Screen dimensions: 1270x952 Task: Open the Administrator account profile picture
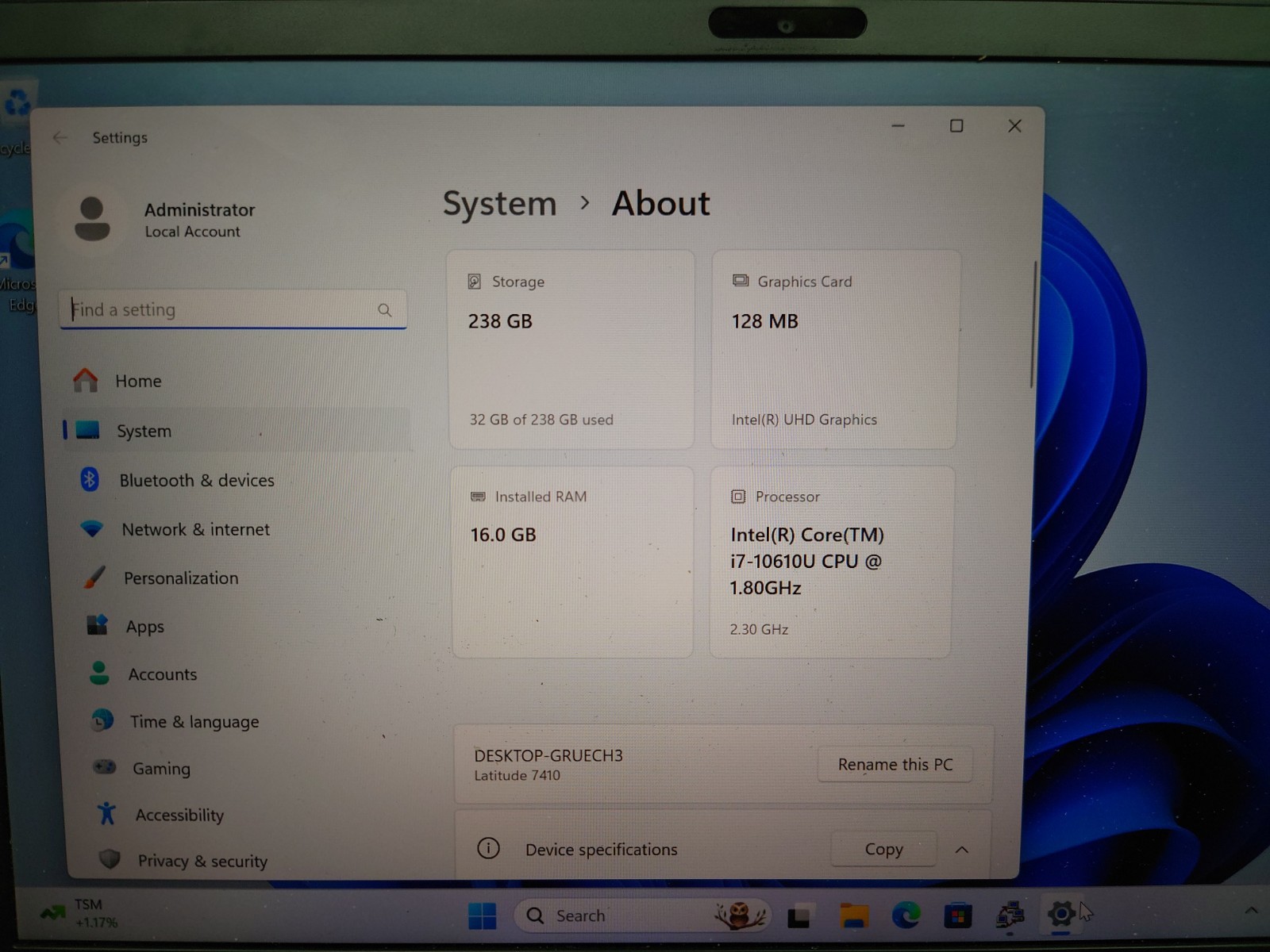pyautogui.click(x=92, y=219)
